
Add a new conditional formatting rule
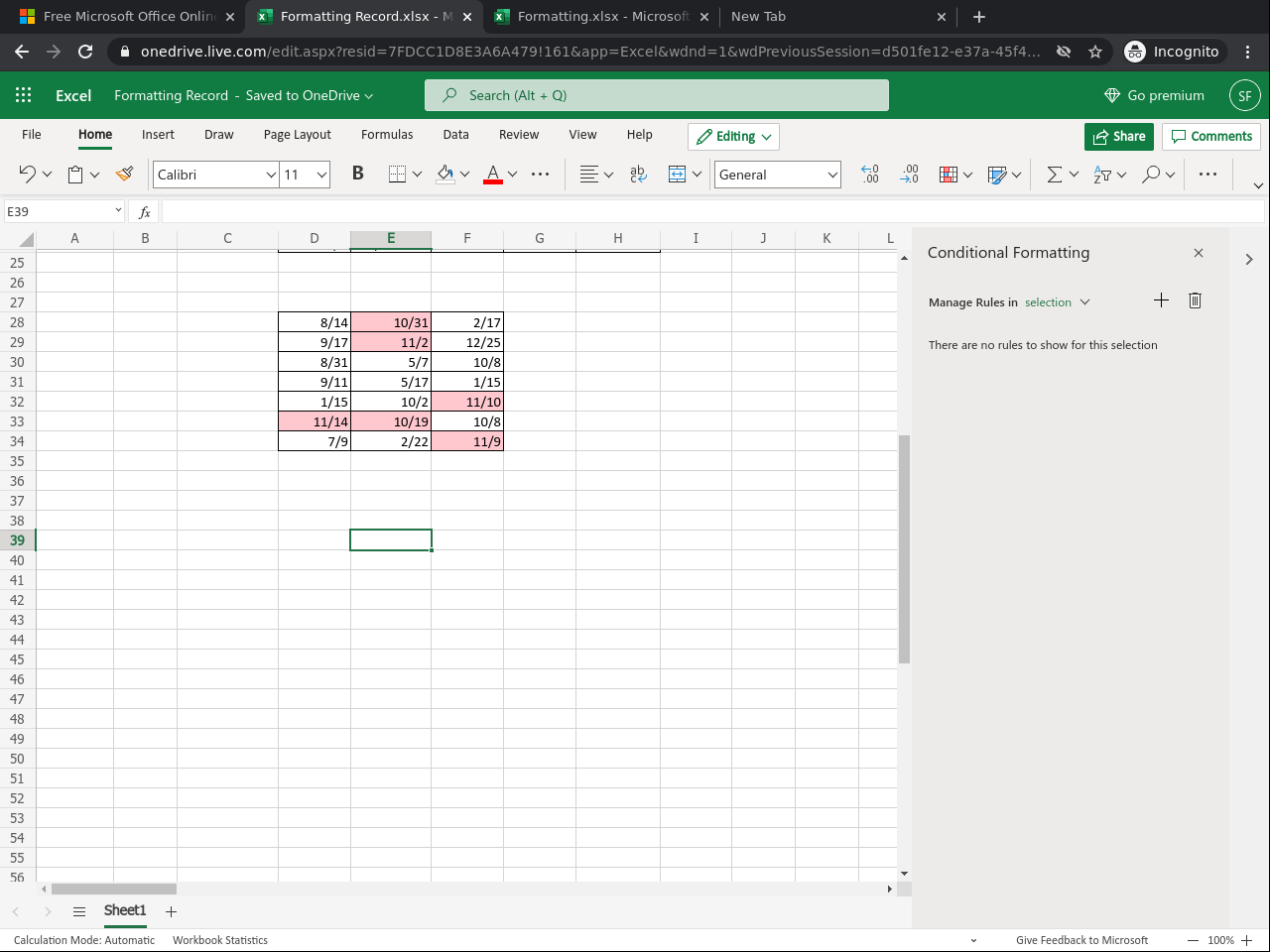pos(1161,299)
